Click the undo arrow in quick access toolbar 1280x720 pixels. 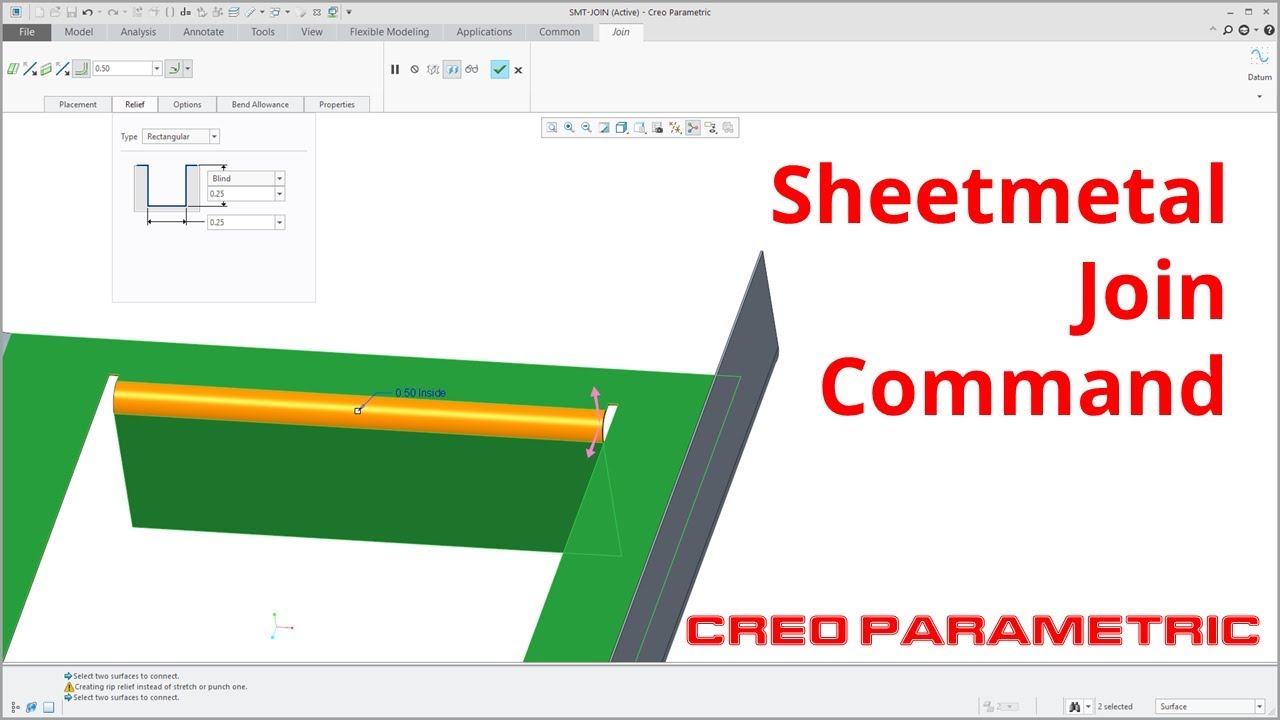88,12
